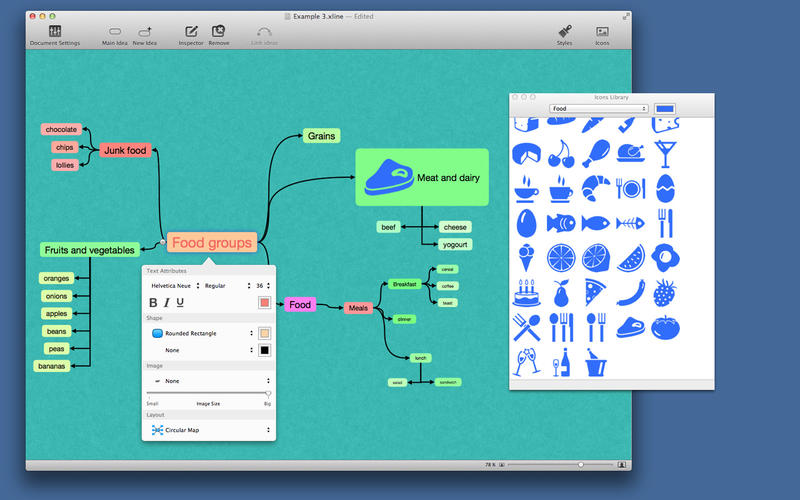
Task: Toggle italic text formatting
Action: 166,303
